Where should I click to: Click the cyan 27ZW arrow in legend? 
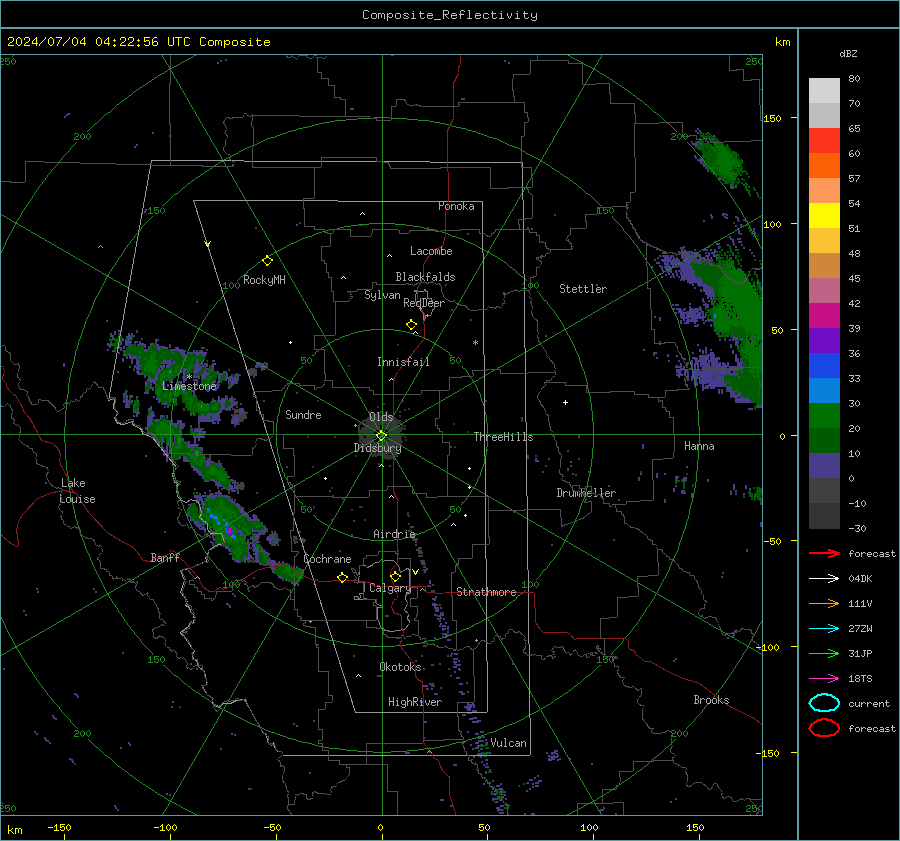click(x=824, y=629)
